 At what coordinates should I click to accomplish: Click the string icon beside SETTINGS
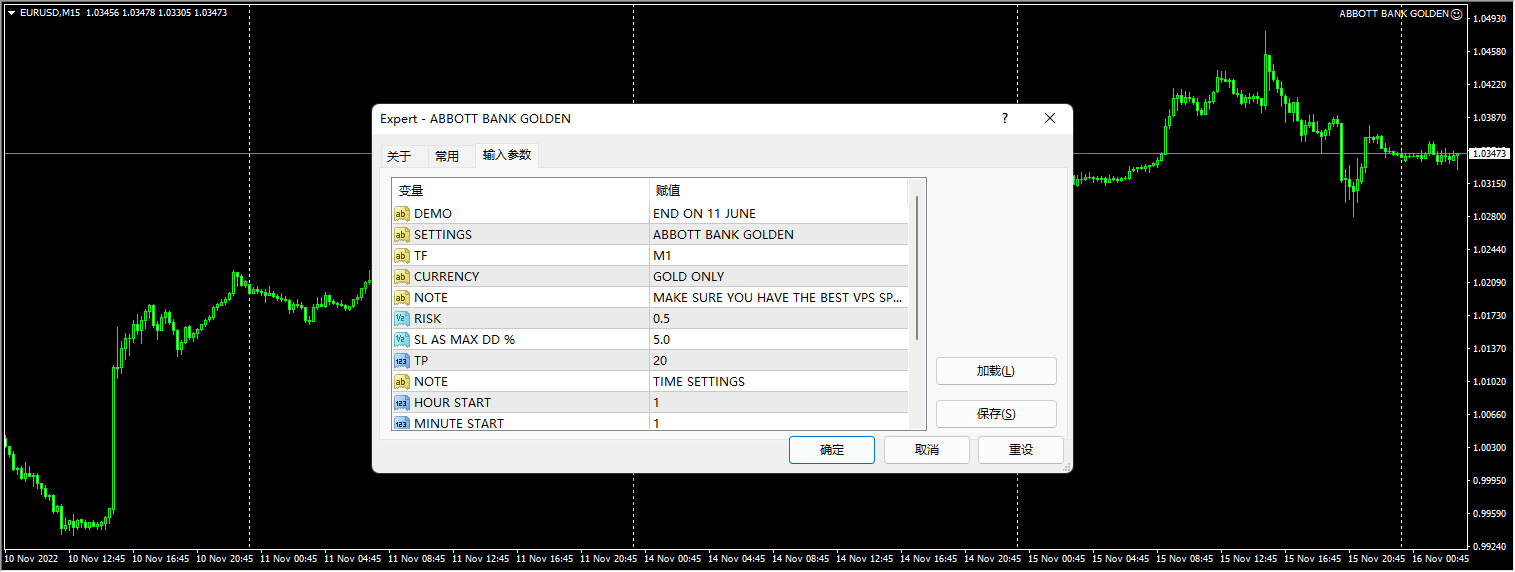(402, 234)
